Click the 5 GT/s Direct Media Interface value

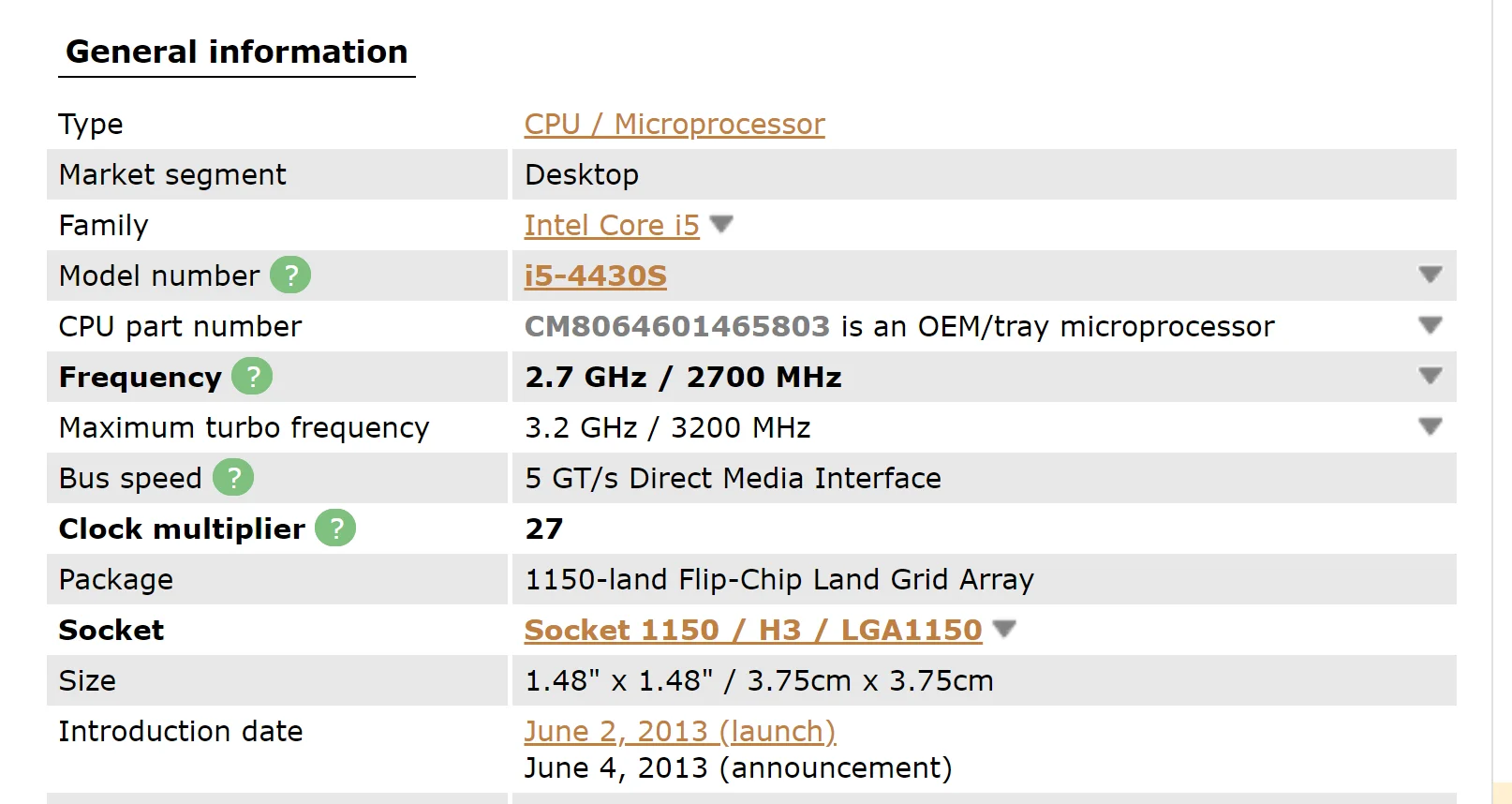point(733,478)
